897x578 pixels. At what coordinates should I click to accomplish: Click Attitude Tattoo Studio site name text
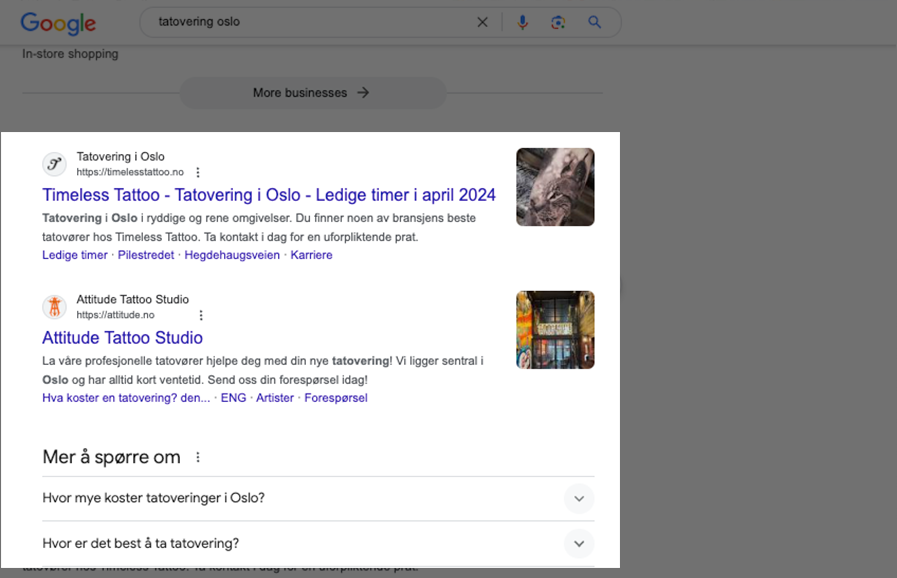click(133, 299)
